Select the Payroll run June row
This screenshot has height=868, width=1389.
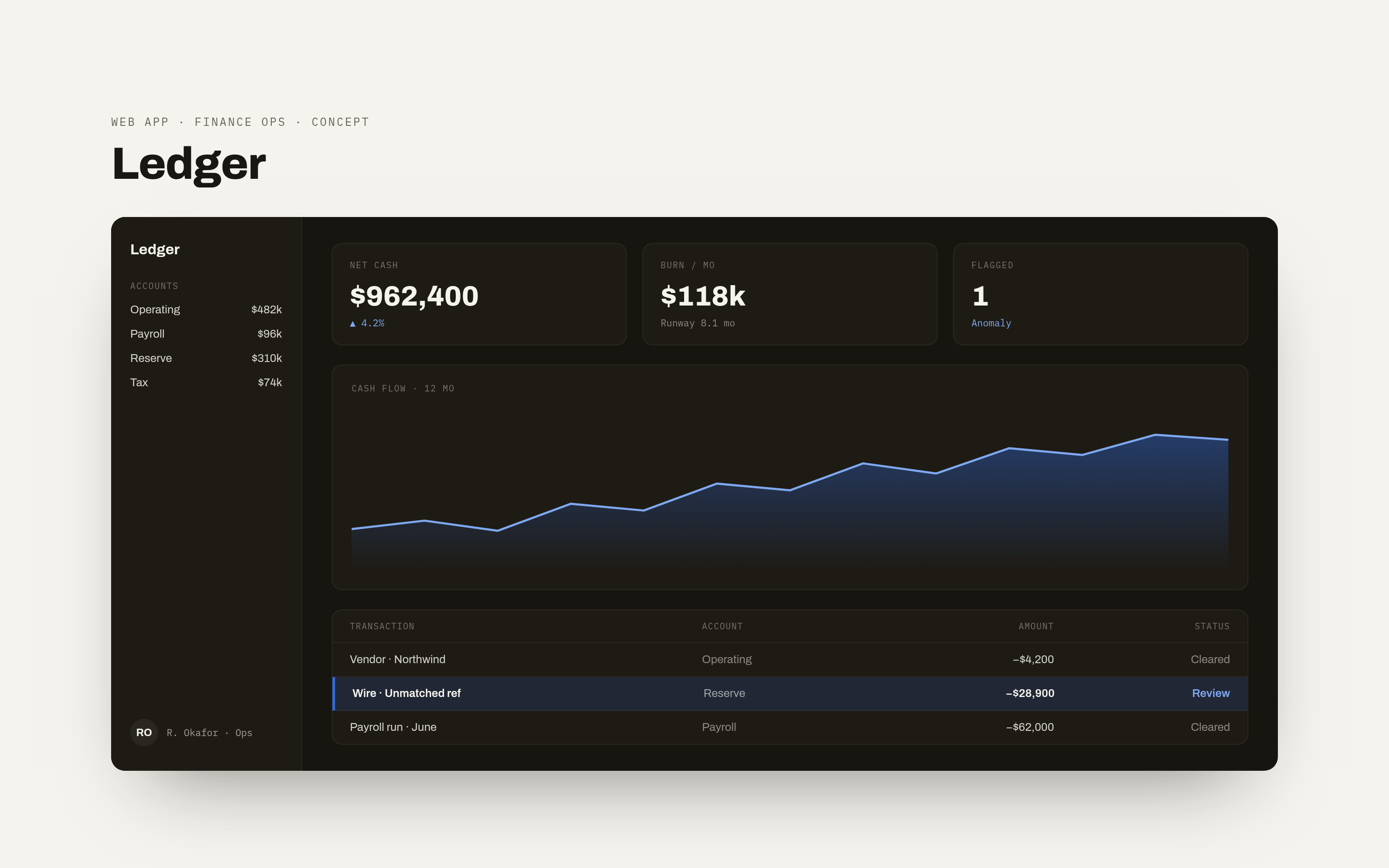tap(790, 727)
